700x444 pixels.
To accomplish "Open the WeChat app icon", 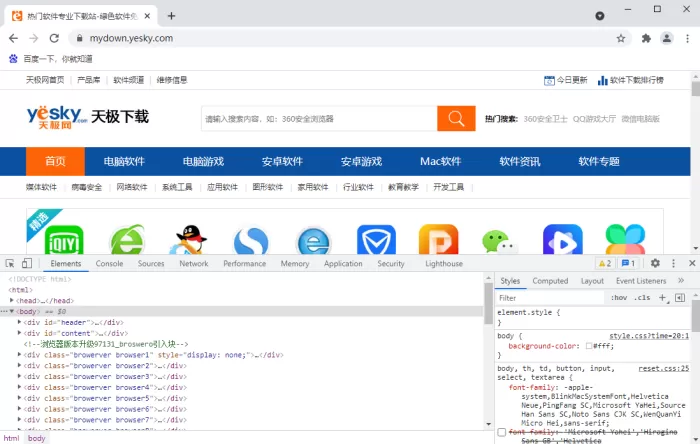I will 500,241.
